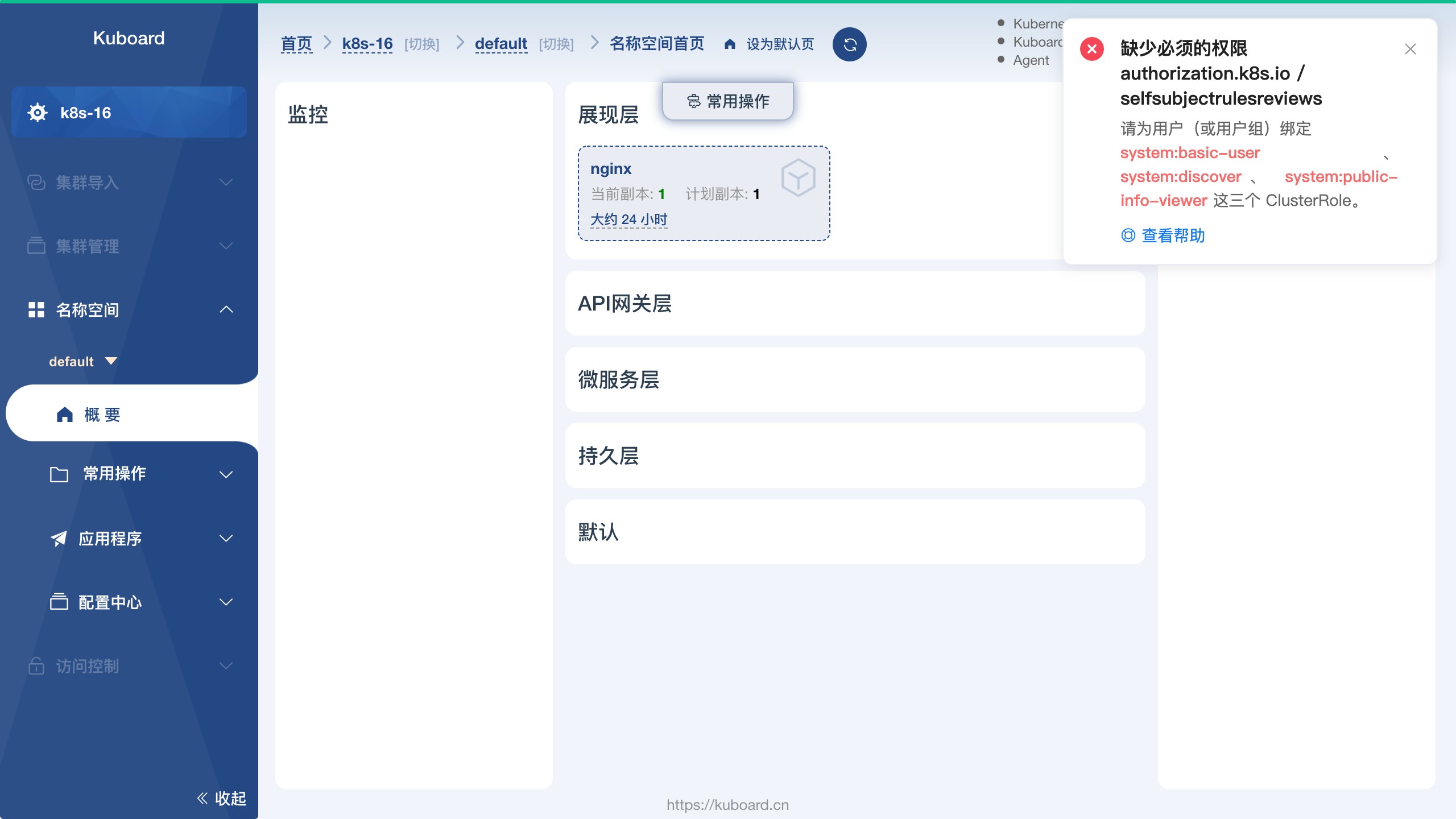Click the nginx deployment cube icon
This screenshot has width=1456, height=819.
tap(799, 177)
